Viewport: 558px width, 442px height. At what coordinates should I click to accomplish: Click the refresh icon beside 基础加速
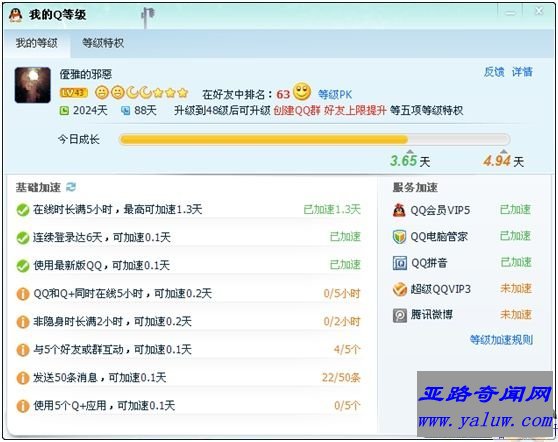click(x=71, y=187)
